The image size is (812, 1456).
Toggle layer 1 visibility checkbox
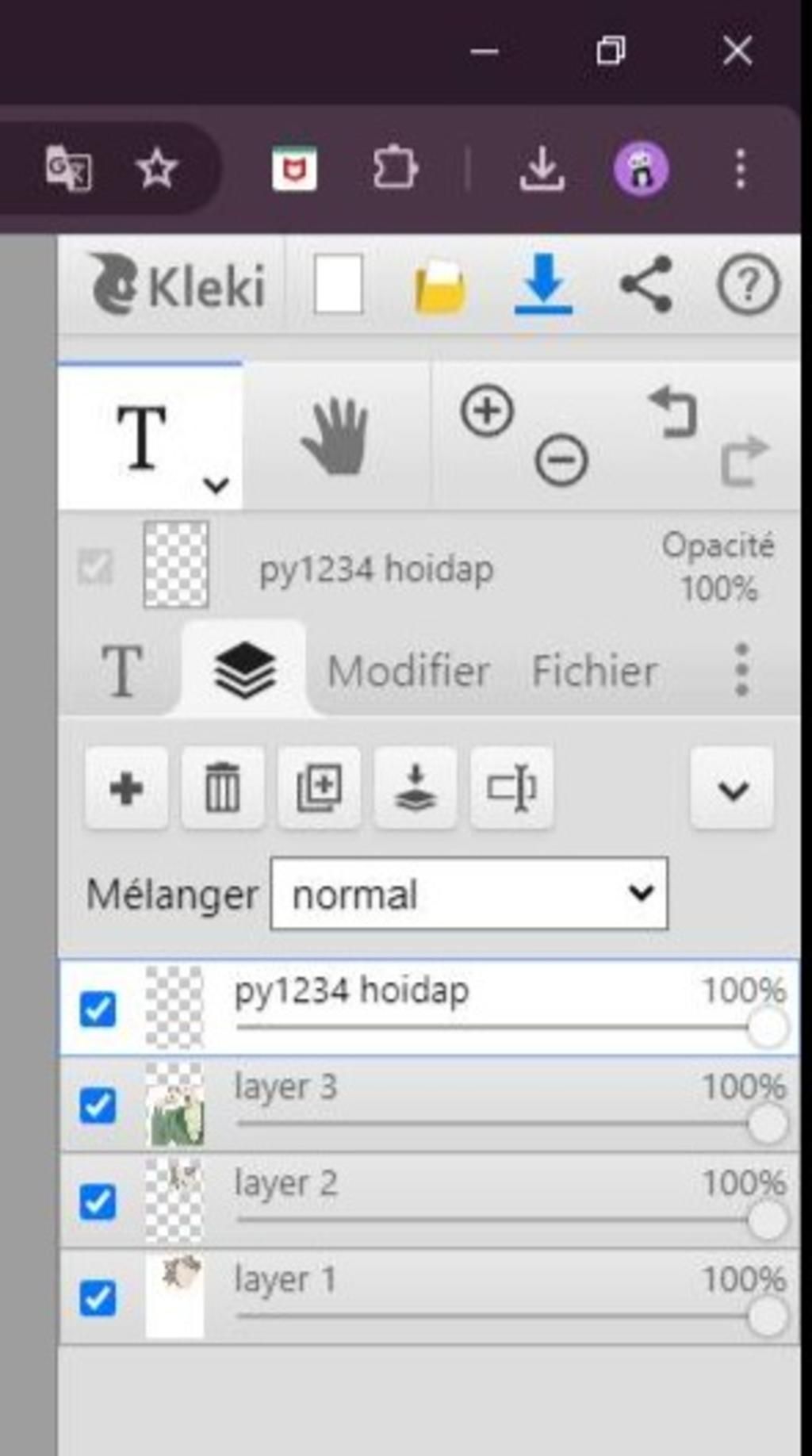point(98,1298)
